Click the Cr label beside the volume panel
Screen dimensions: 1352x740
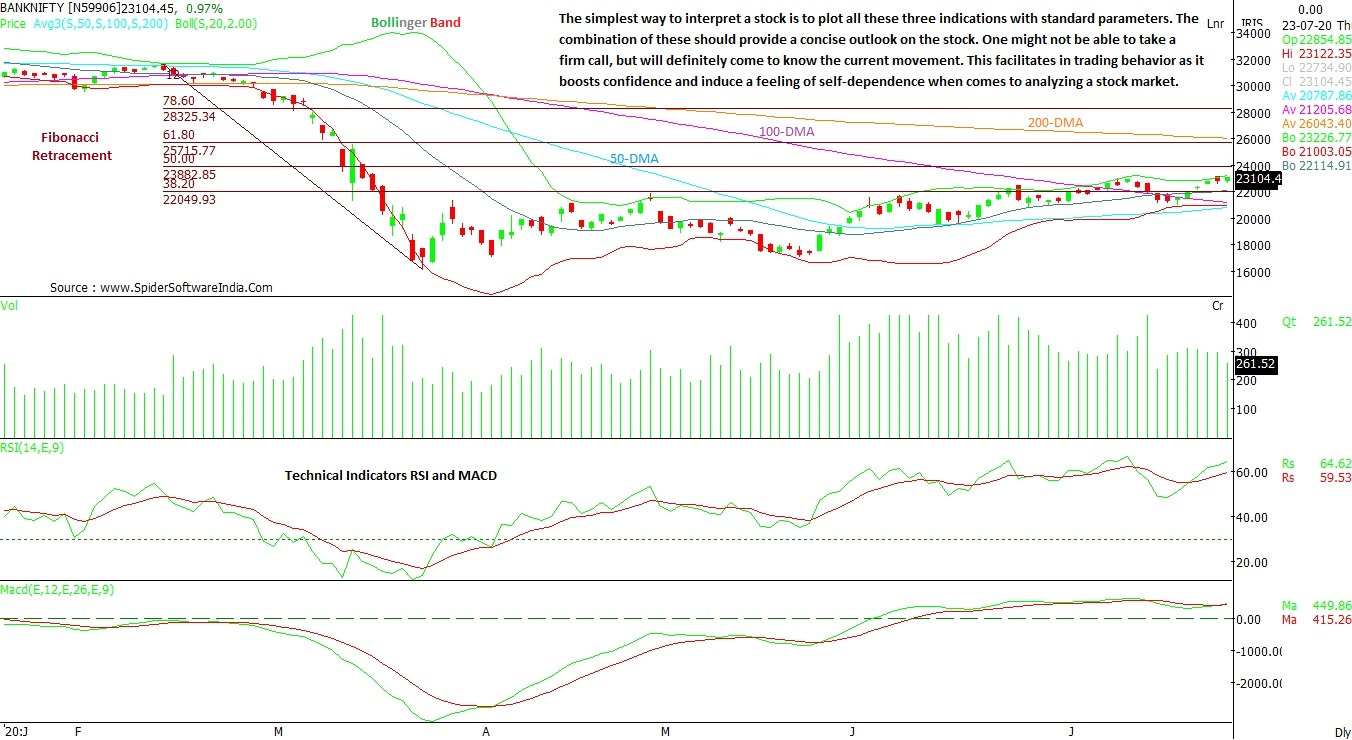coord(1217,305)
